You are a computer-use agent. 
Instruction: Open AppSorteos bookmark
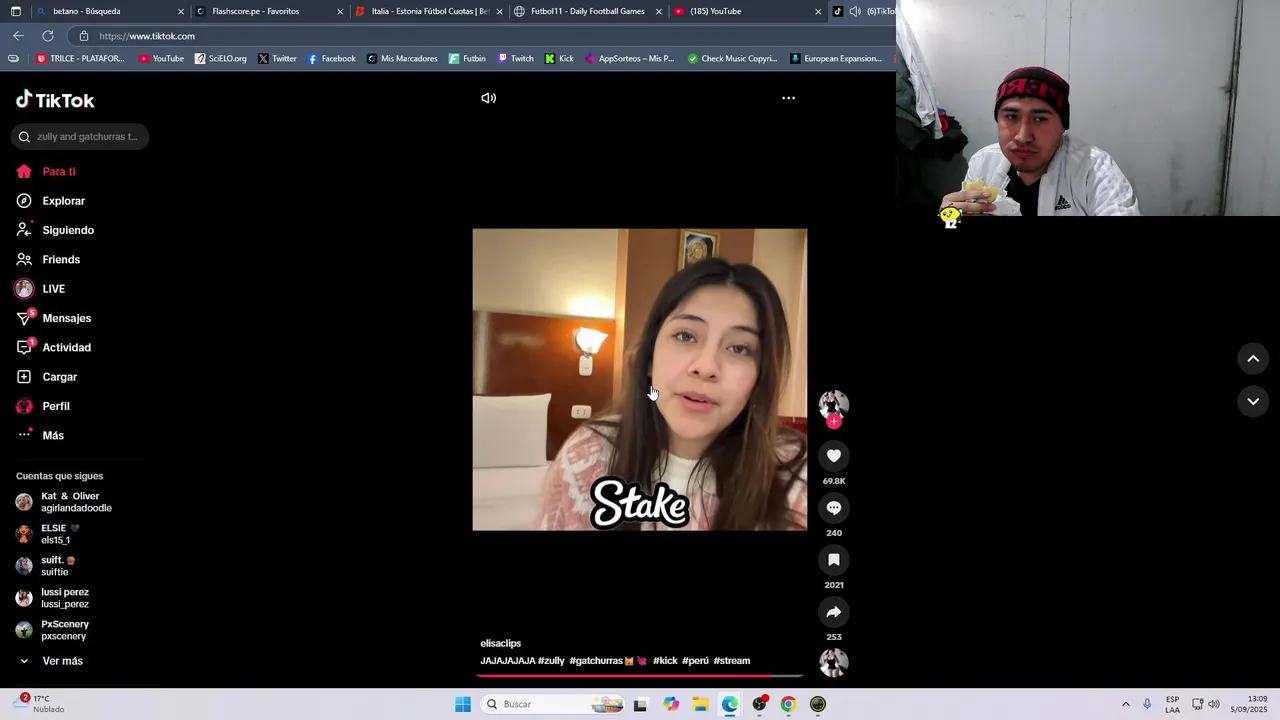pos(630,59)
